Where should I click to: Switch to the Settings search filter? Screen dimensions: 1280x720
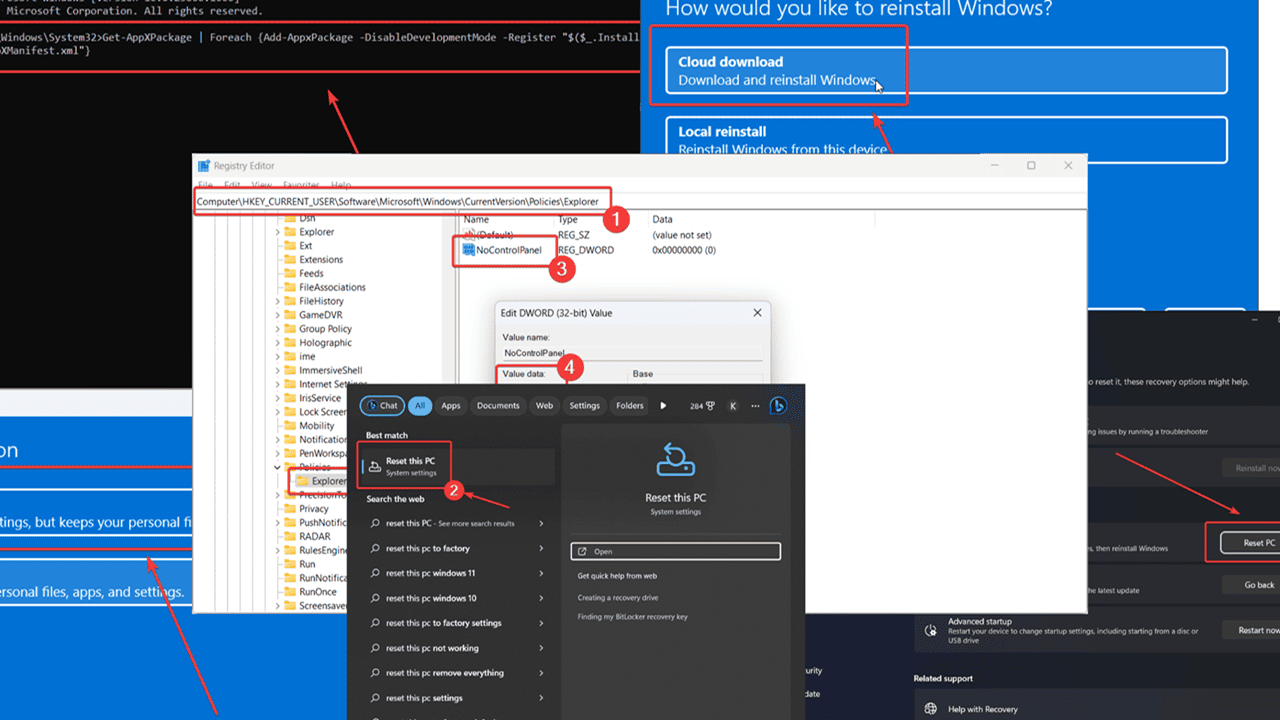[585, 406]
